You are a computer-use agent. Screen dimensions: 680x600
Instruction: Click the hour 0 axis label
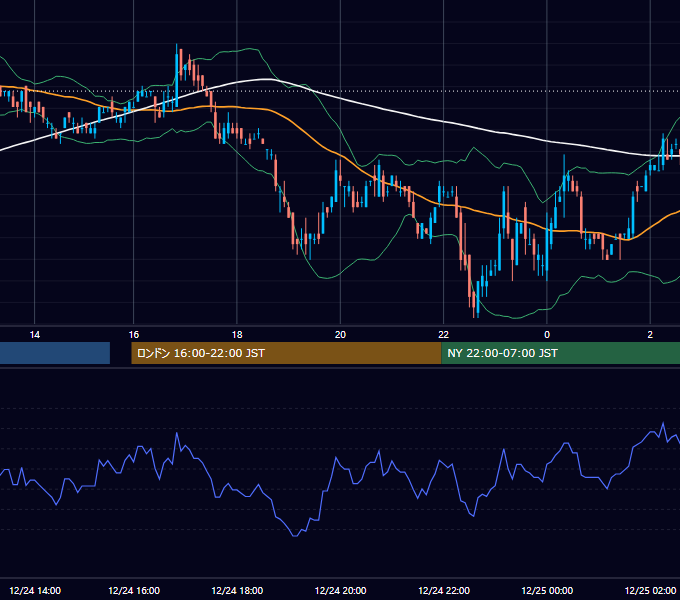[547, 334]
